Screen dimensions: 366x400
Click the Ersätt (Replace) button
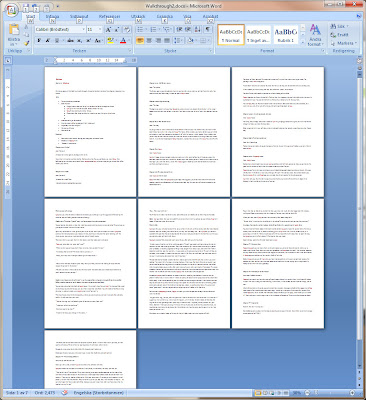click(339, 35)
